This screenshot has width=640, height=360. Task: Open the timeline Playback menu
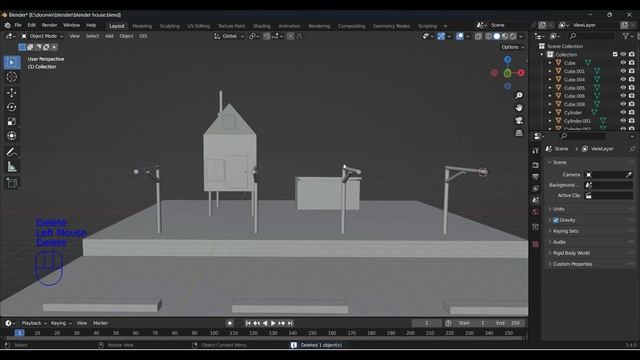point(33,323)
